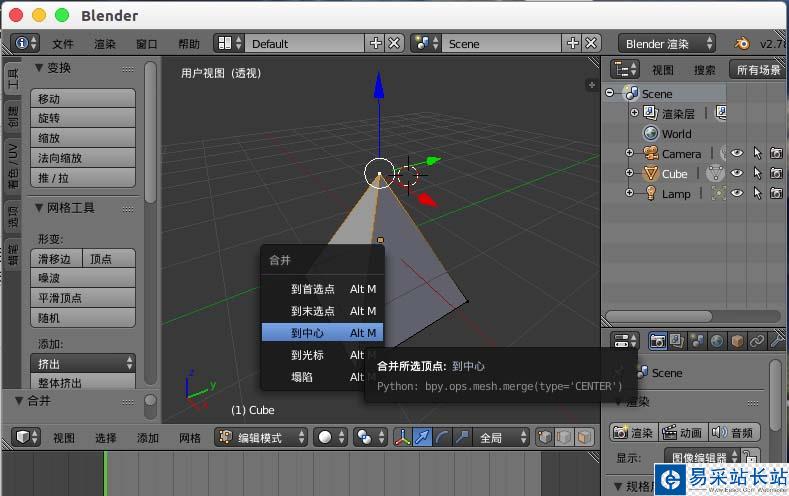
Task: Click the Cube mesh data icon
Action: click(715, 174)
